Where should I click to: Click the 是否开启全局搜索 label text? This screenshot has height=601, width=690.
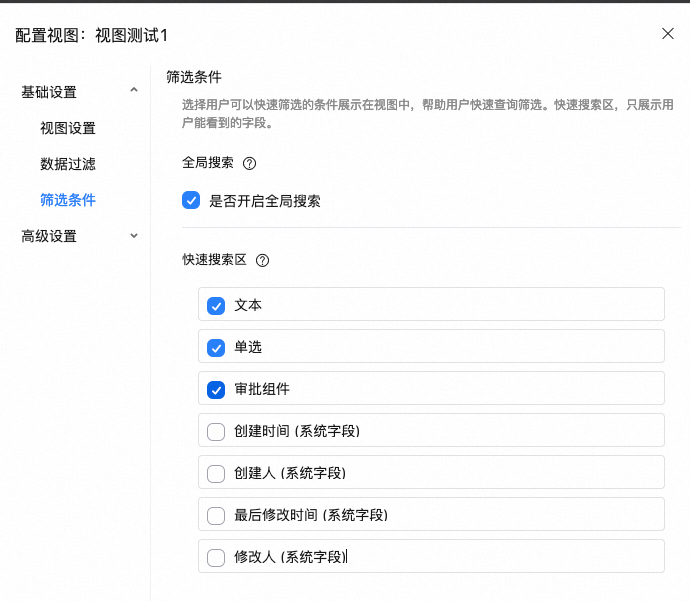264,201
